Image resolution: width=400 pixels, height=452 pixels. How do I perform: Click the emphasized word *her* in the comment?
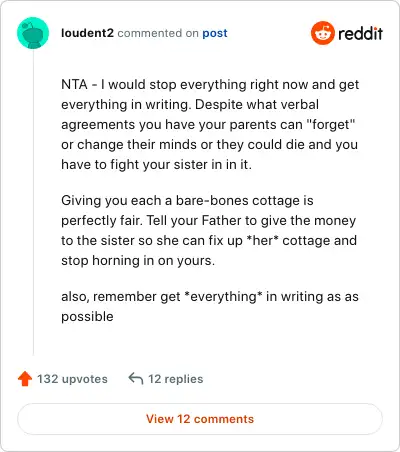(x=262, y=240)
